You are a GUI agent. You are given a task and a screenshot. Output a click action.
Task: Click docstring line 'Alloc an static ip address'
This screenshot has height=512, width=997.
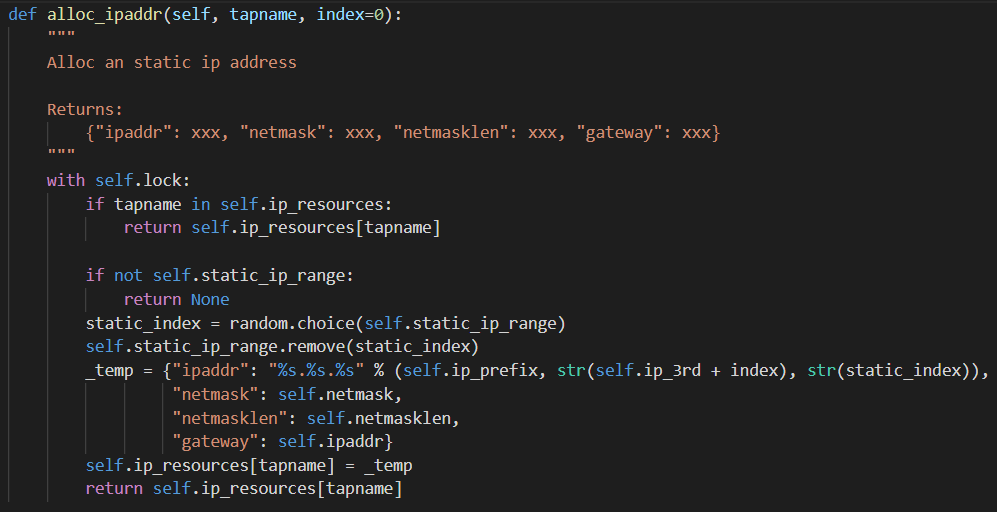pos(172,62)
